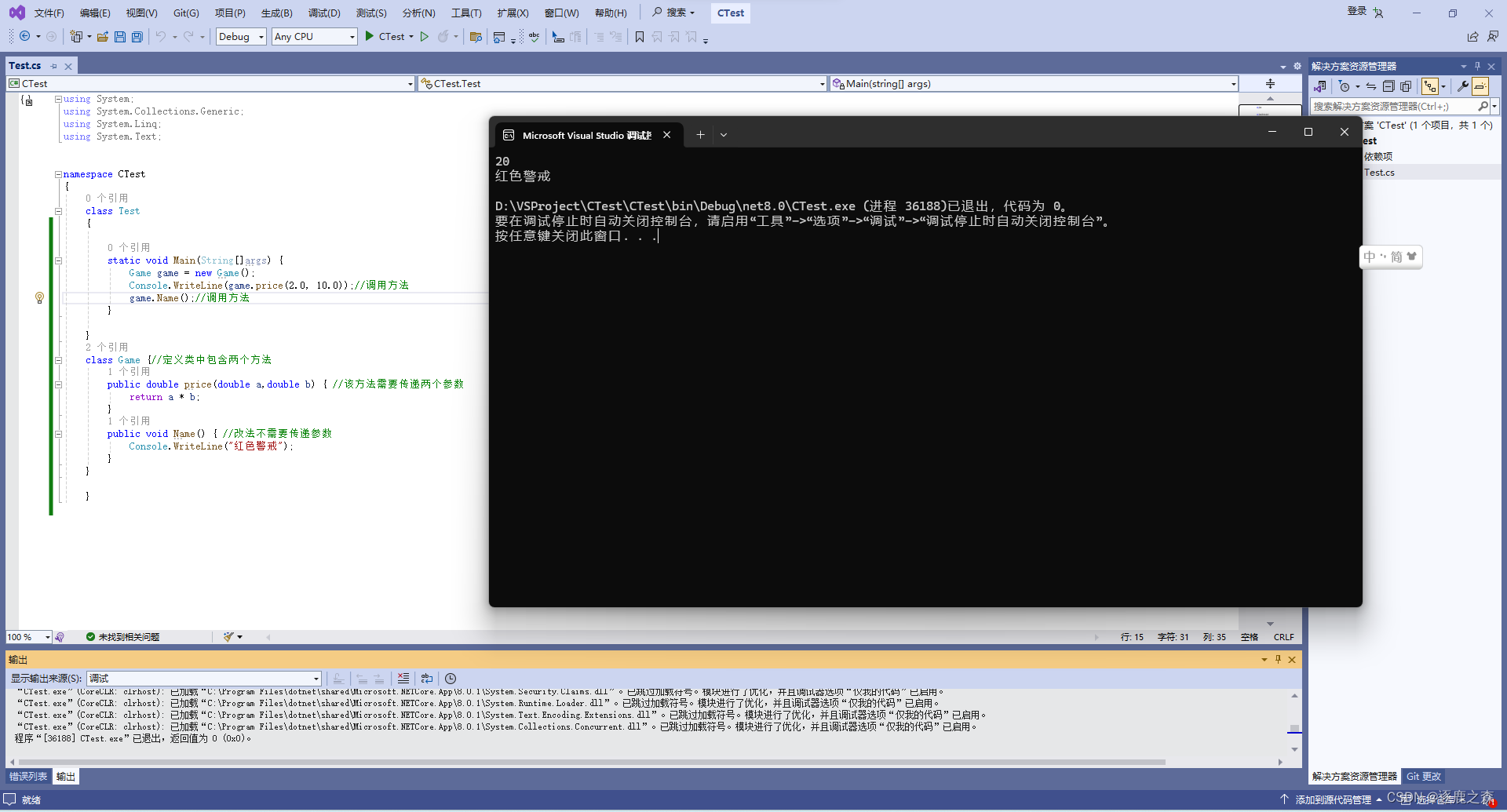Click sync with active document arrows icon

pyautogui.click(x=1371, y=86)
